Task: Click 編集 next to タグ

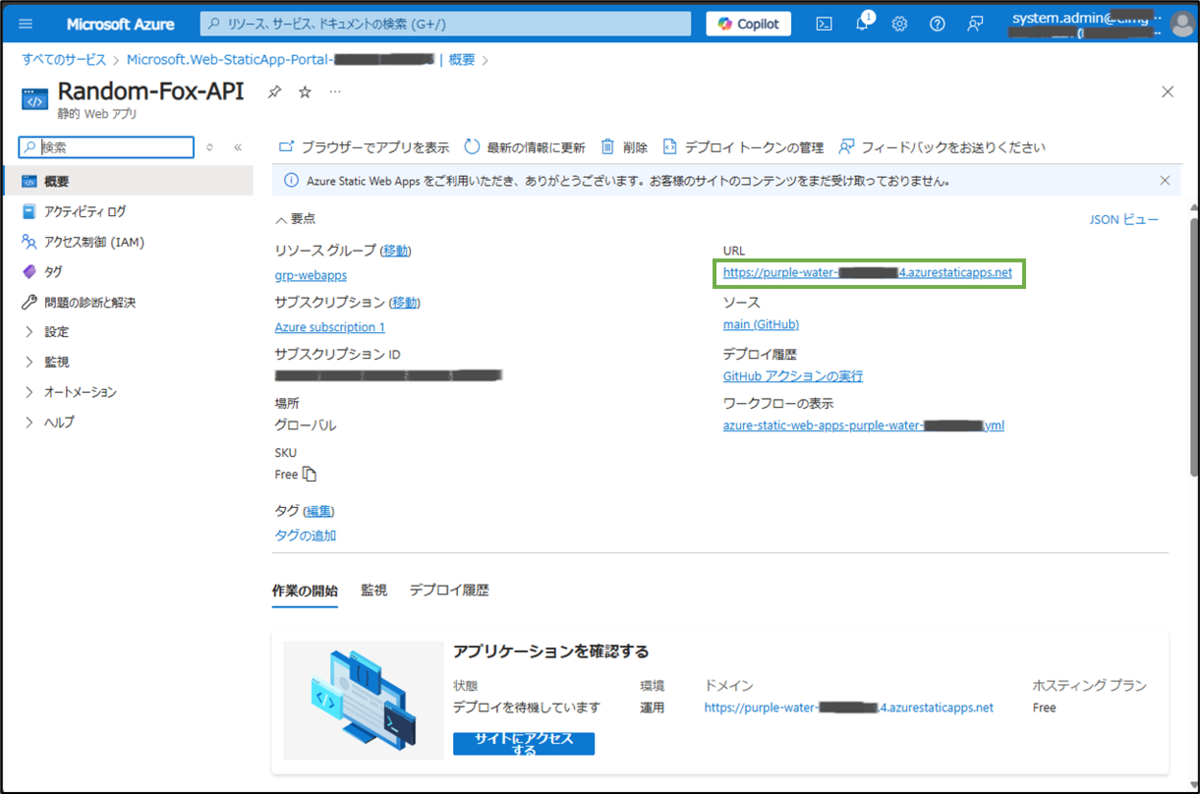Action: (319, 511)
